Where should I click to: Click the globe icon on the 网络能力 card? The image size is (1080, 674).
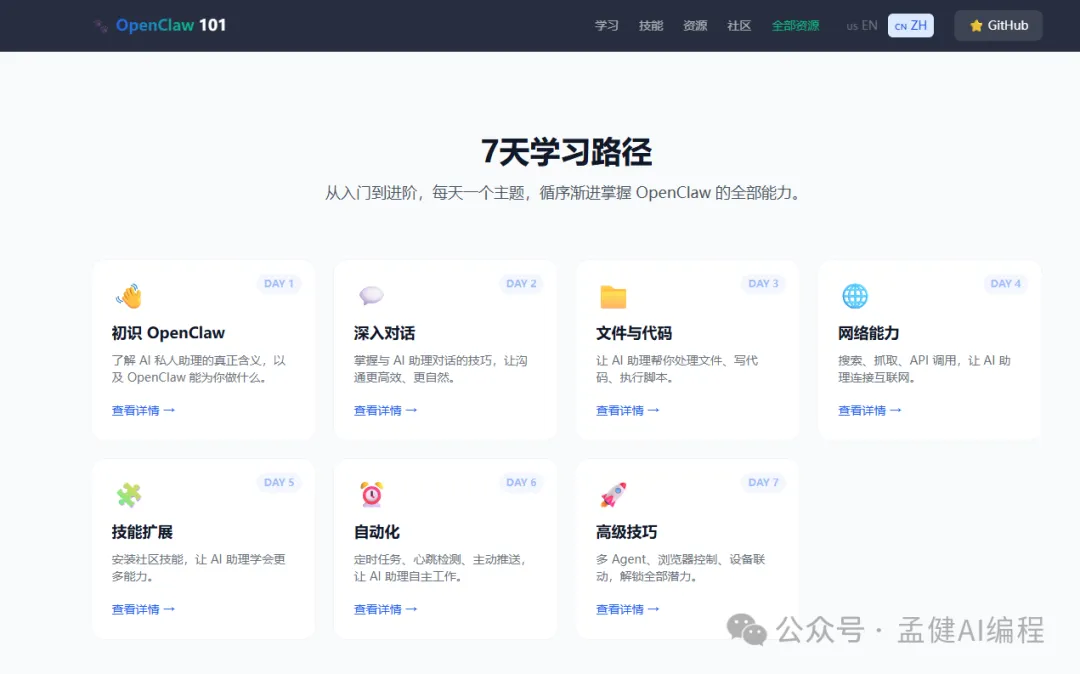[855, 295]
